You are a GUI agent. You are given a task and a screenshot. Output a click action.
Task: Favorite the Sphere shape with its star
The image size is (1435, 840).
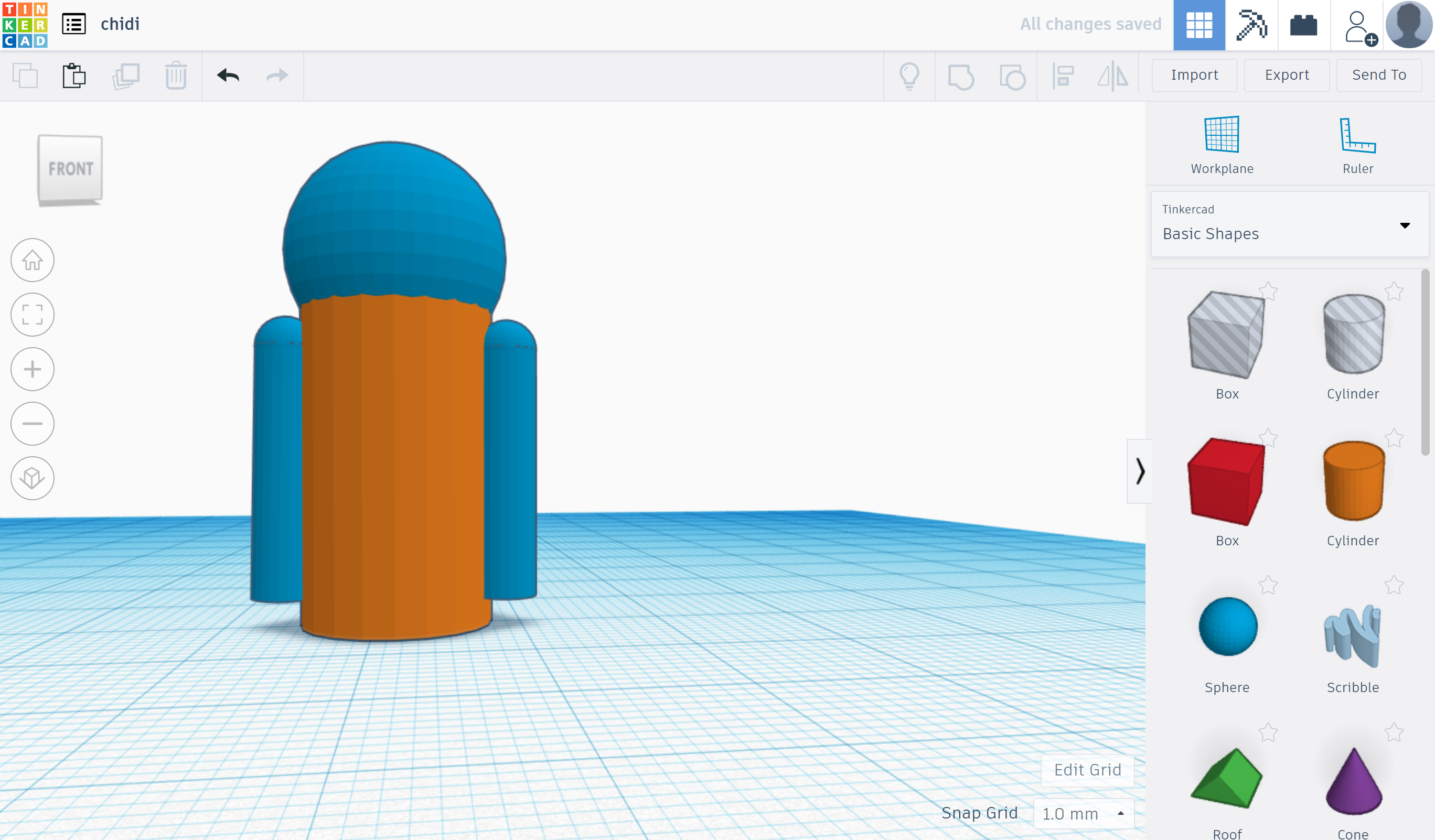pos(1268,585)
